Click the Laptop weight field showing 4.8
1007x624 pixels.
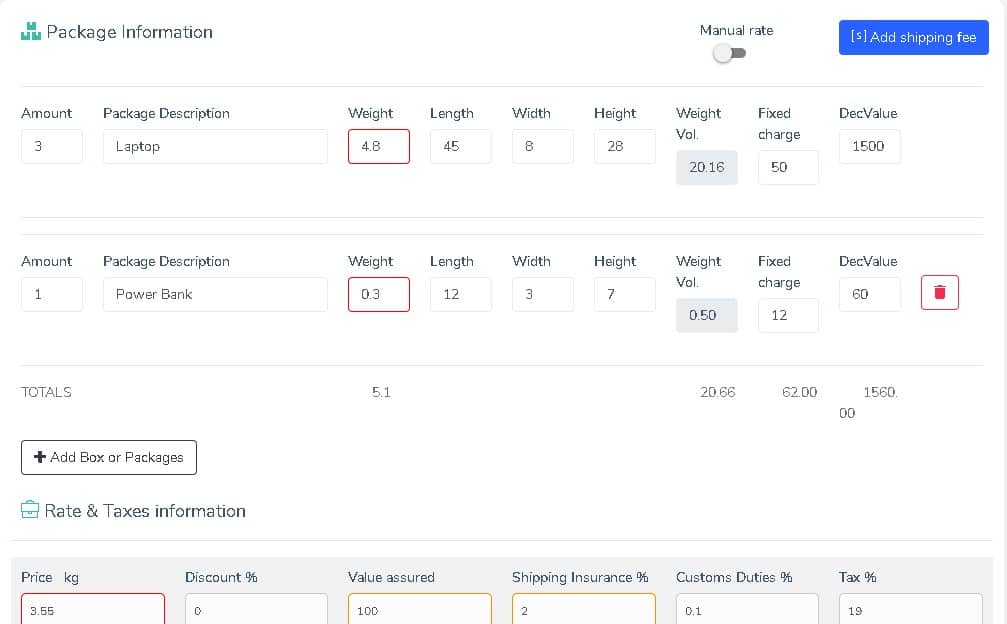pyautogui.click(x=379, y=146)
